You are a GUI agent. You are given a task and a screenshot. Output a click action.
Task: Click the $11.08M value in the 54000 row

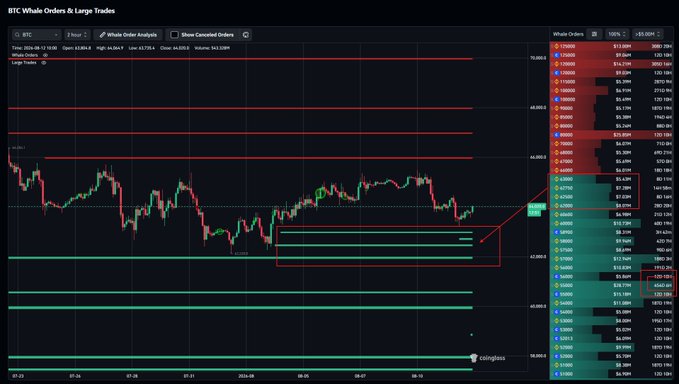622,303
